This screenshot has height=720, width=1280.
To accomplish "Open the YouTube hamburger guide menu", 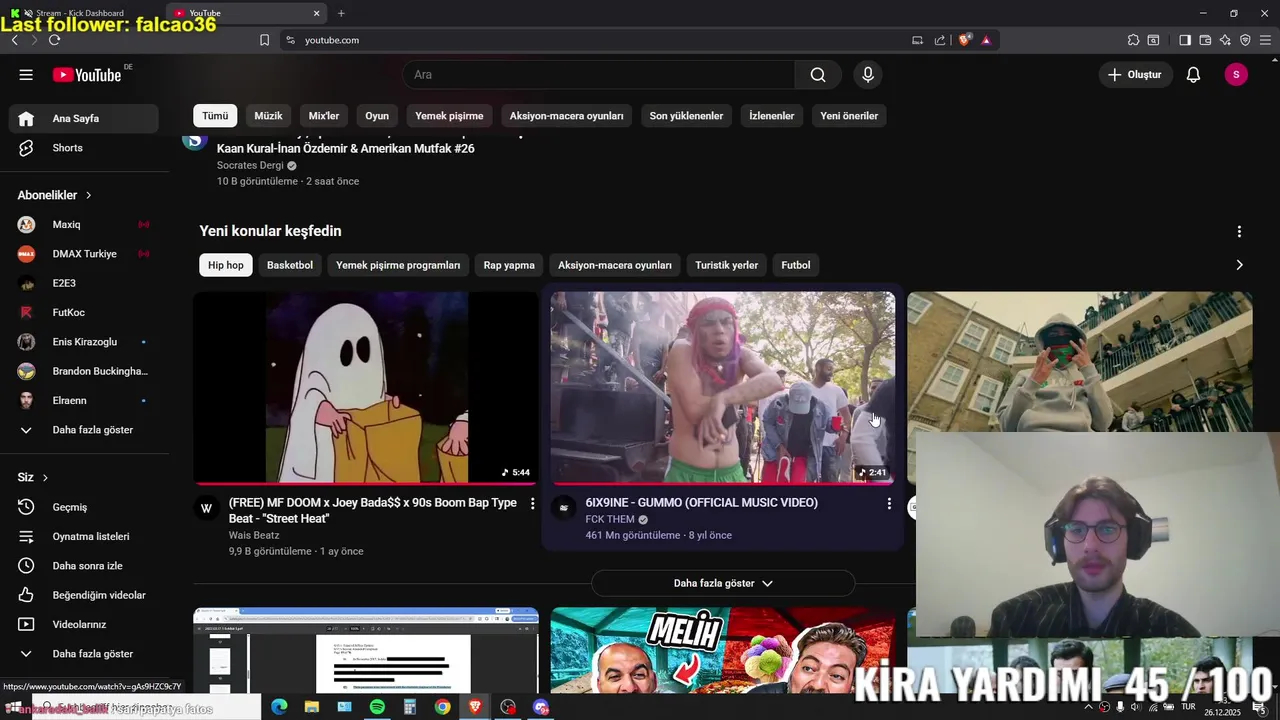I will [x=26, y=75].
